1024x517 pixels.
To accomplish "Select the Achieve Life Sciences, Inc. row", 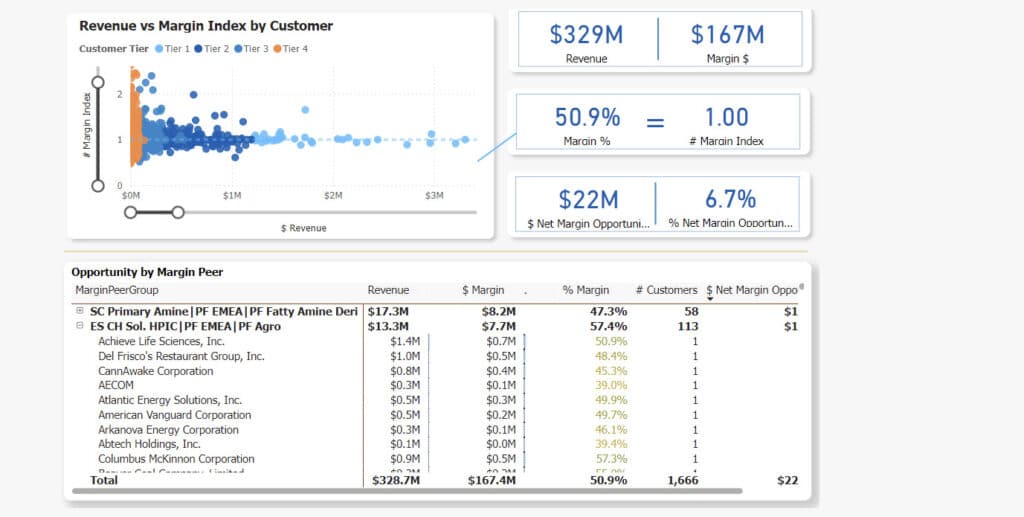I will [434, 341].
